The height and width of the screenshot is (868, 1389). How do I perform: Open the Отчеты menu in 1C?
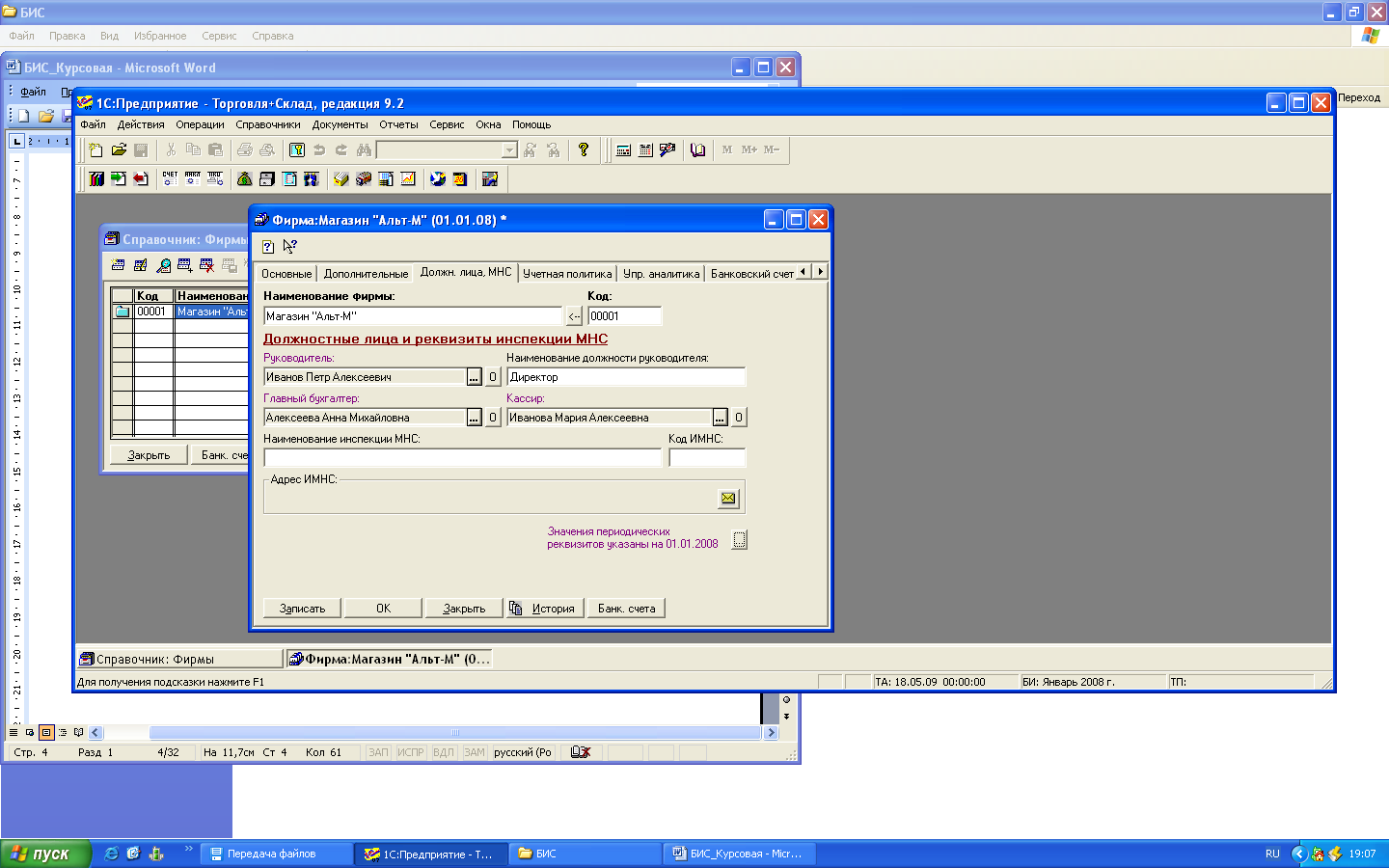tap(398, 124)
